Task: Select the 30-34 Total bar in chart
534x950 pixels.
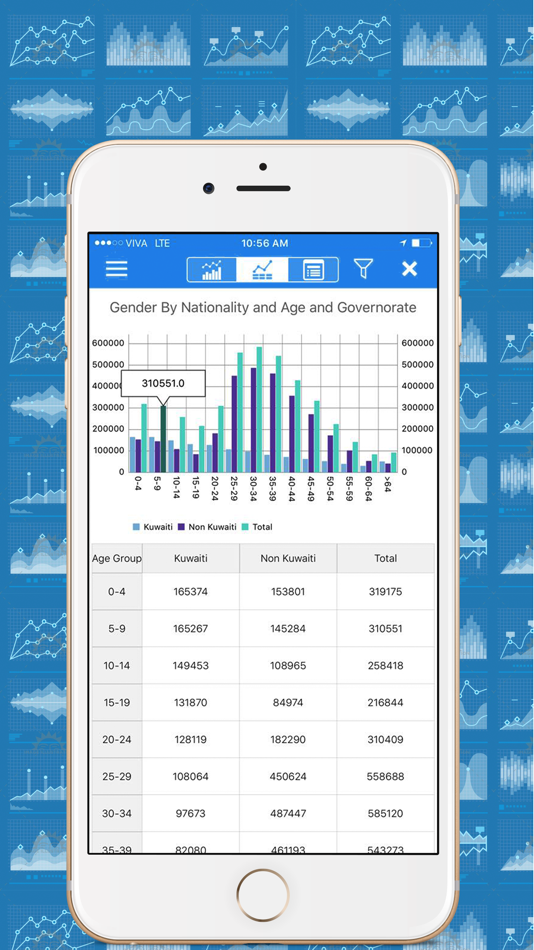Action: [259, 410]
